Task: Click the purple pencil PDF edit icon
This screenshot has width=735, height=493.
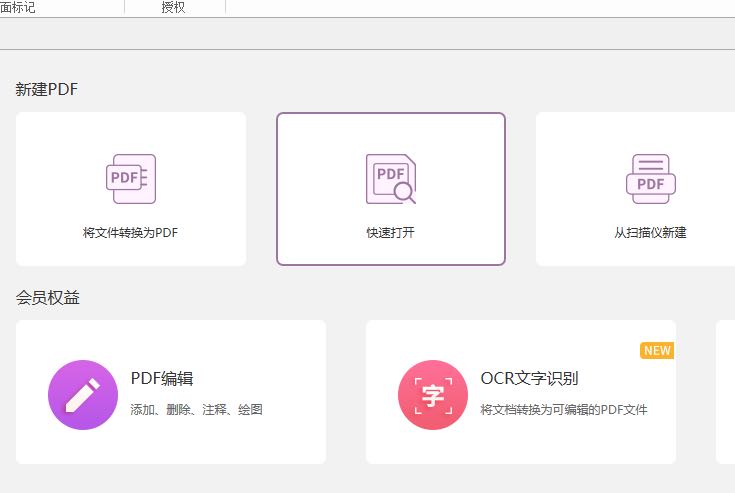Action: [83, 395]
